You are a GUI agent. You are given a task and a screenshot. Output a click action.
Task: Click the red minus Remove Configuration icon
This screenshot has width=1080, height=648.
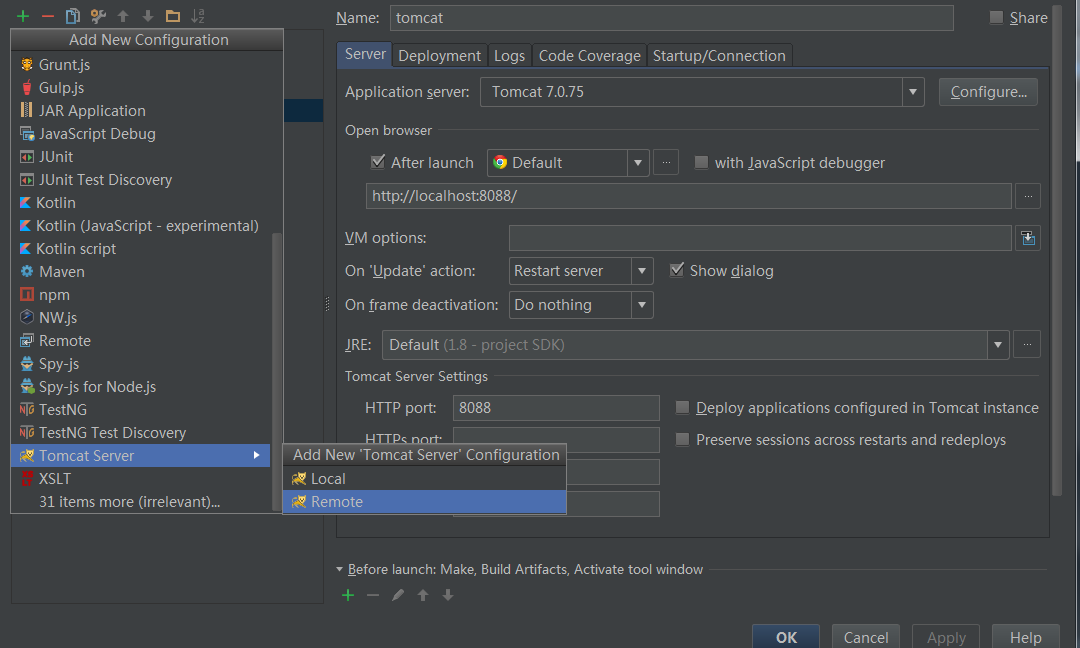pyautogui.click(x=48, y=16)
